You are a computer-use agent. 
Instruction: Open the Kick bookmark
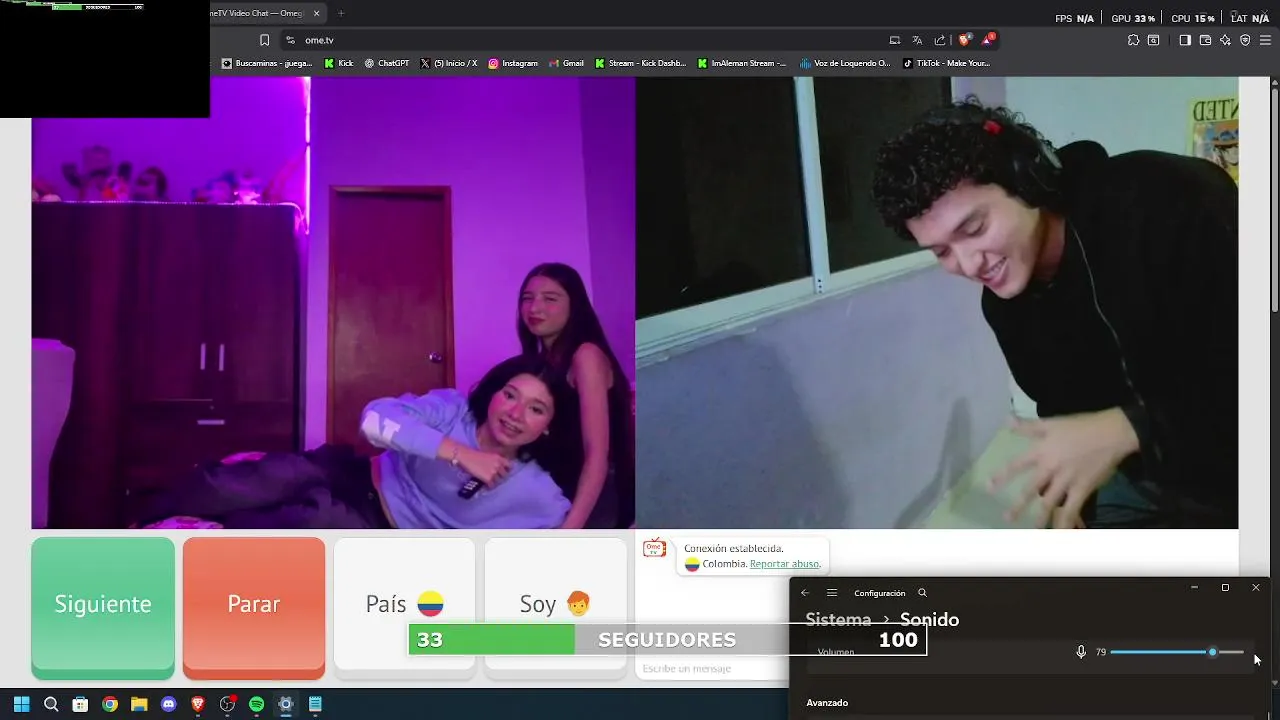(339, 63)
